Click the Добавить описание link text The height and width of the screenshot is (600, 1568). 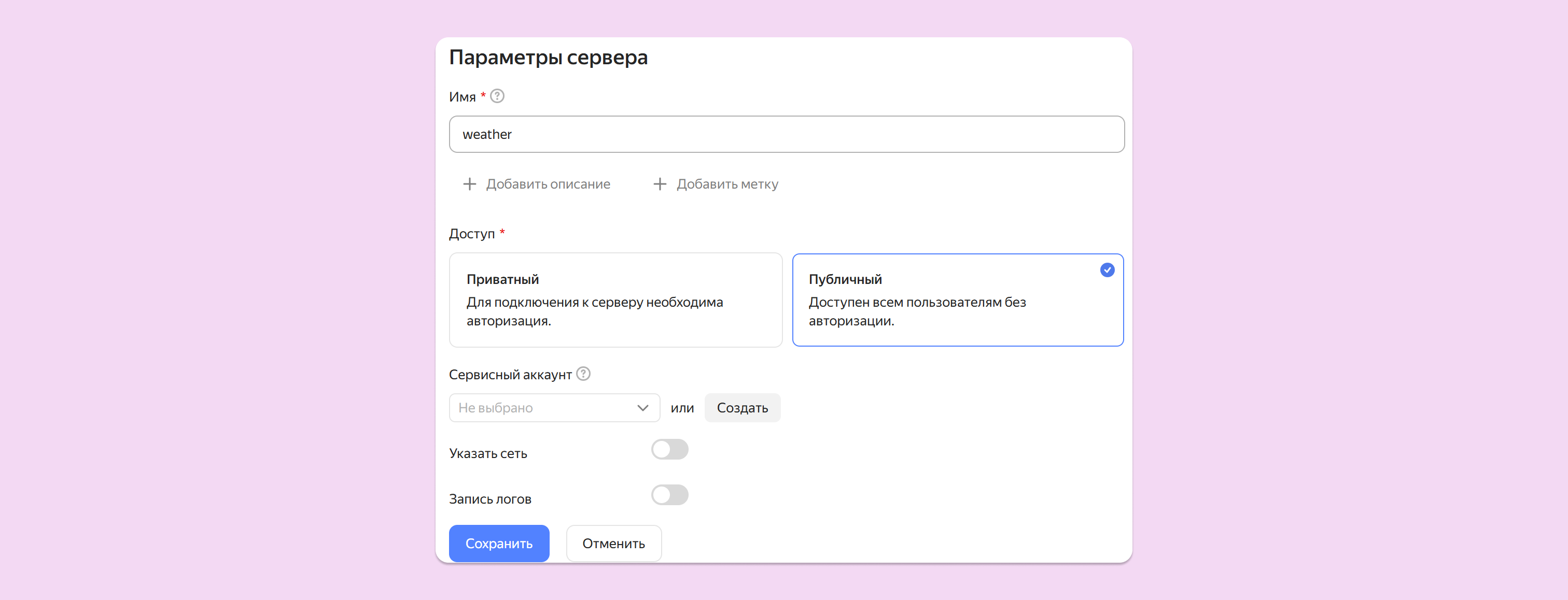pyautogui.click(x=548, y=184)
